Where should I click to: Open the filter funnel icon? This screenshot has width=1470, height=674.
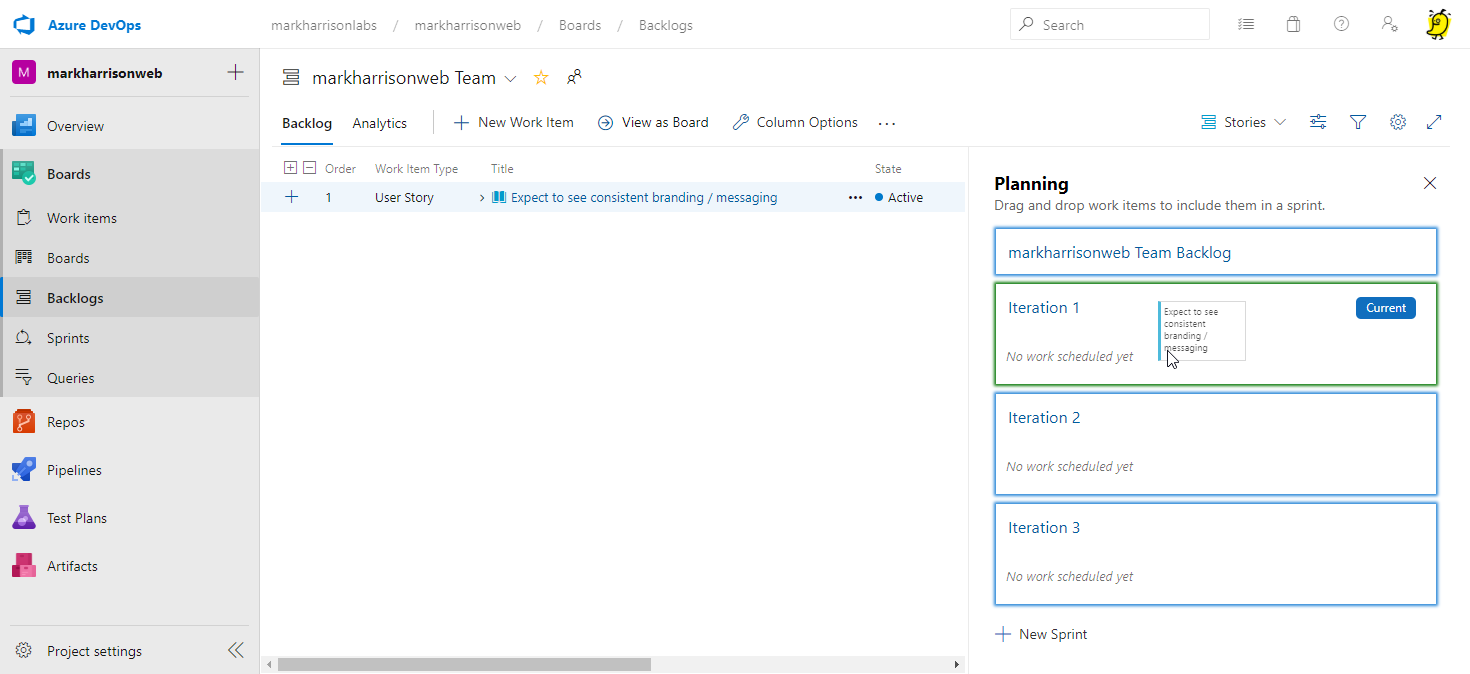pos(1358,122)
